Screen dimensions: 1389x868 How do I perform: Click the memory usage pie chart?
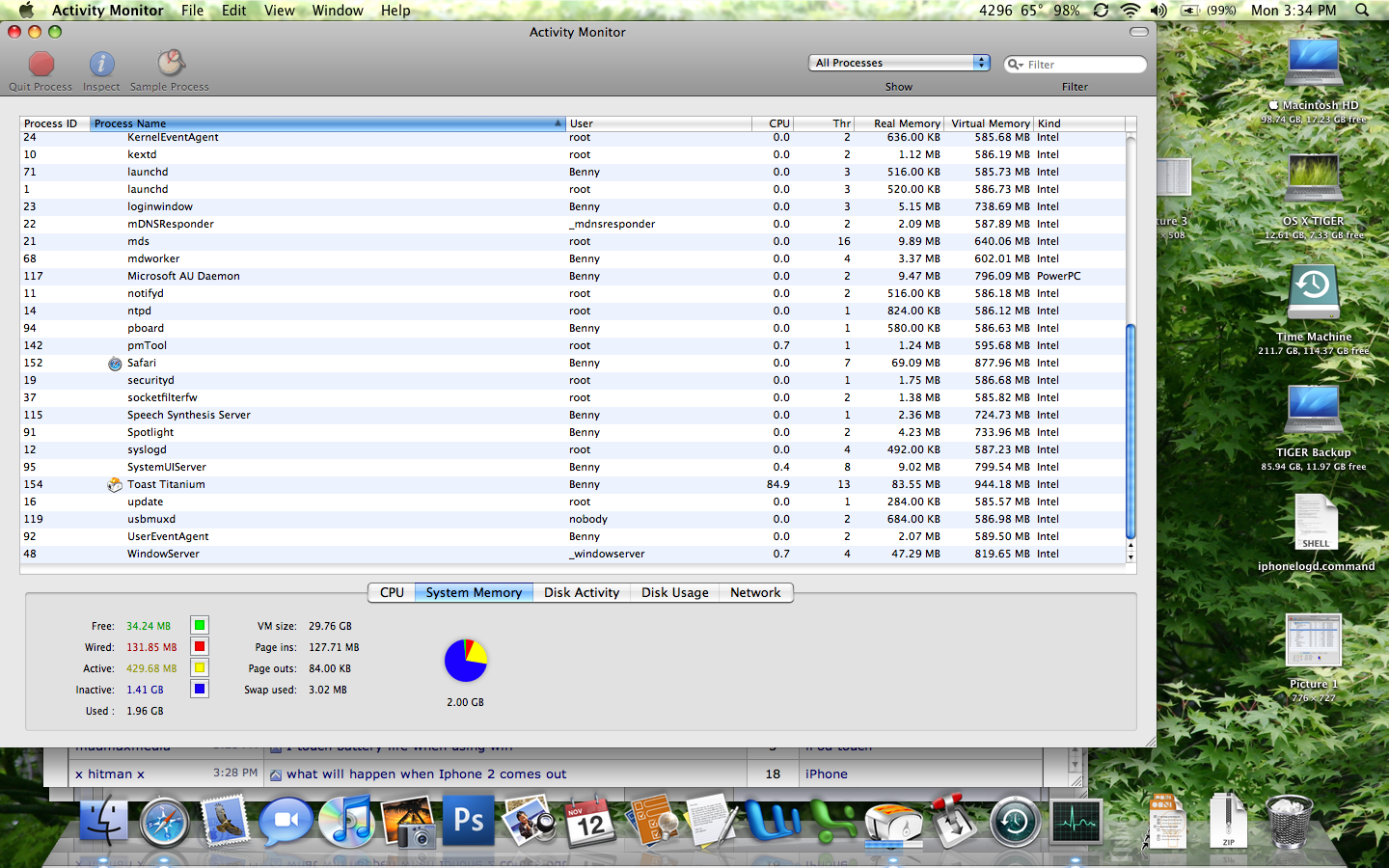[466, 661]
